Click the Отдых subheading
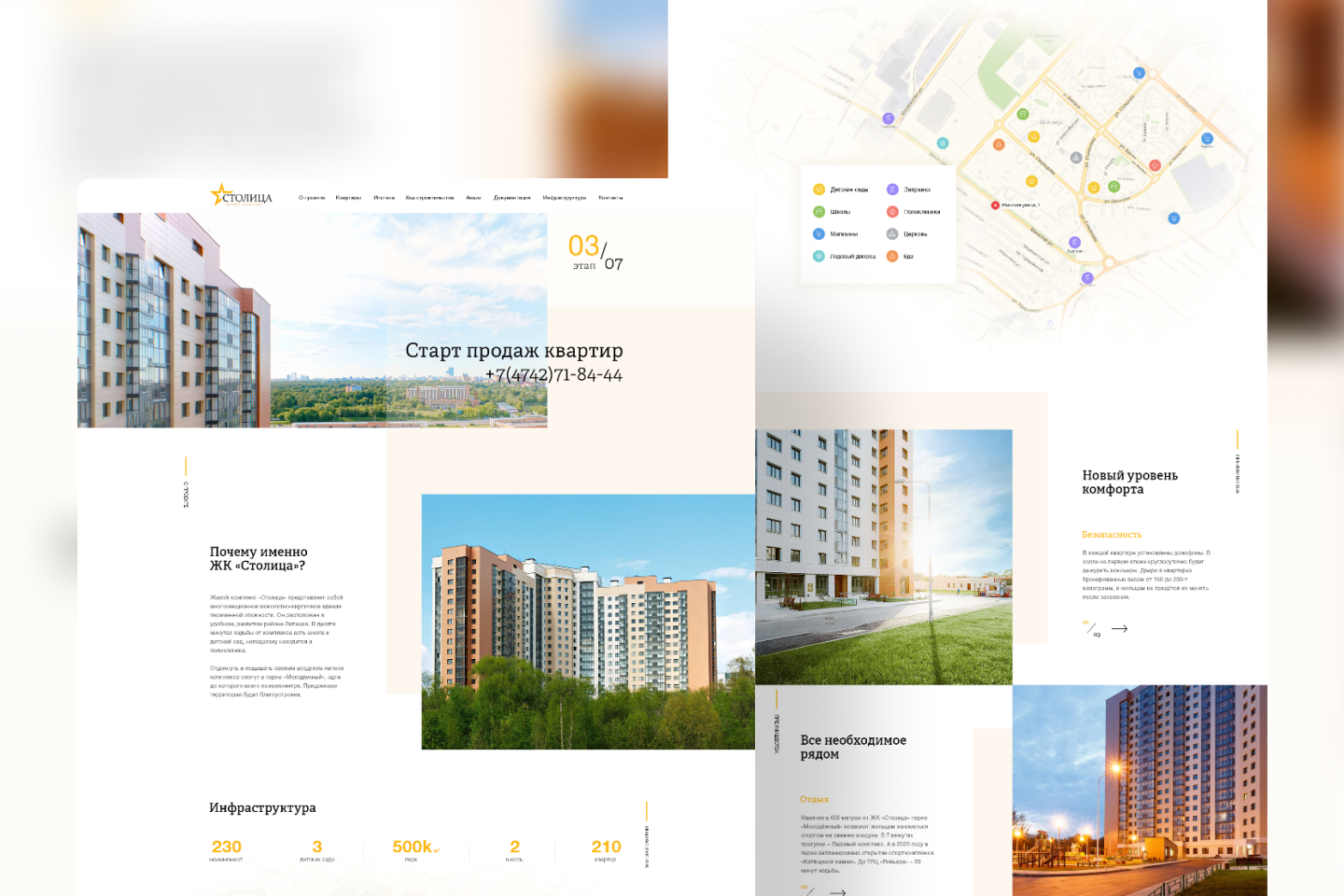Viewport: 1344px width, 896px height. [x=814, y=800]
